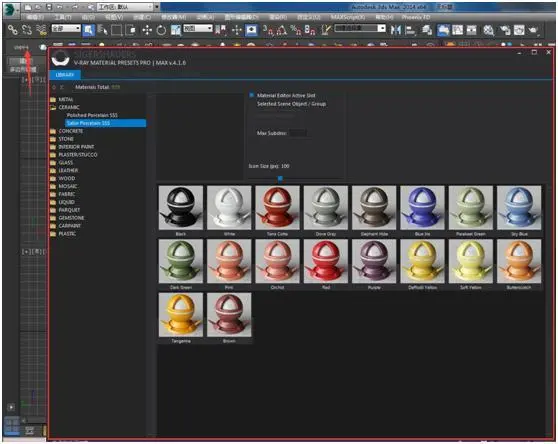This screenshot has height=444, width=558.
Task: Open Rendered Frame Window icon
Action: [x=519, y=30]
